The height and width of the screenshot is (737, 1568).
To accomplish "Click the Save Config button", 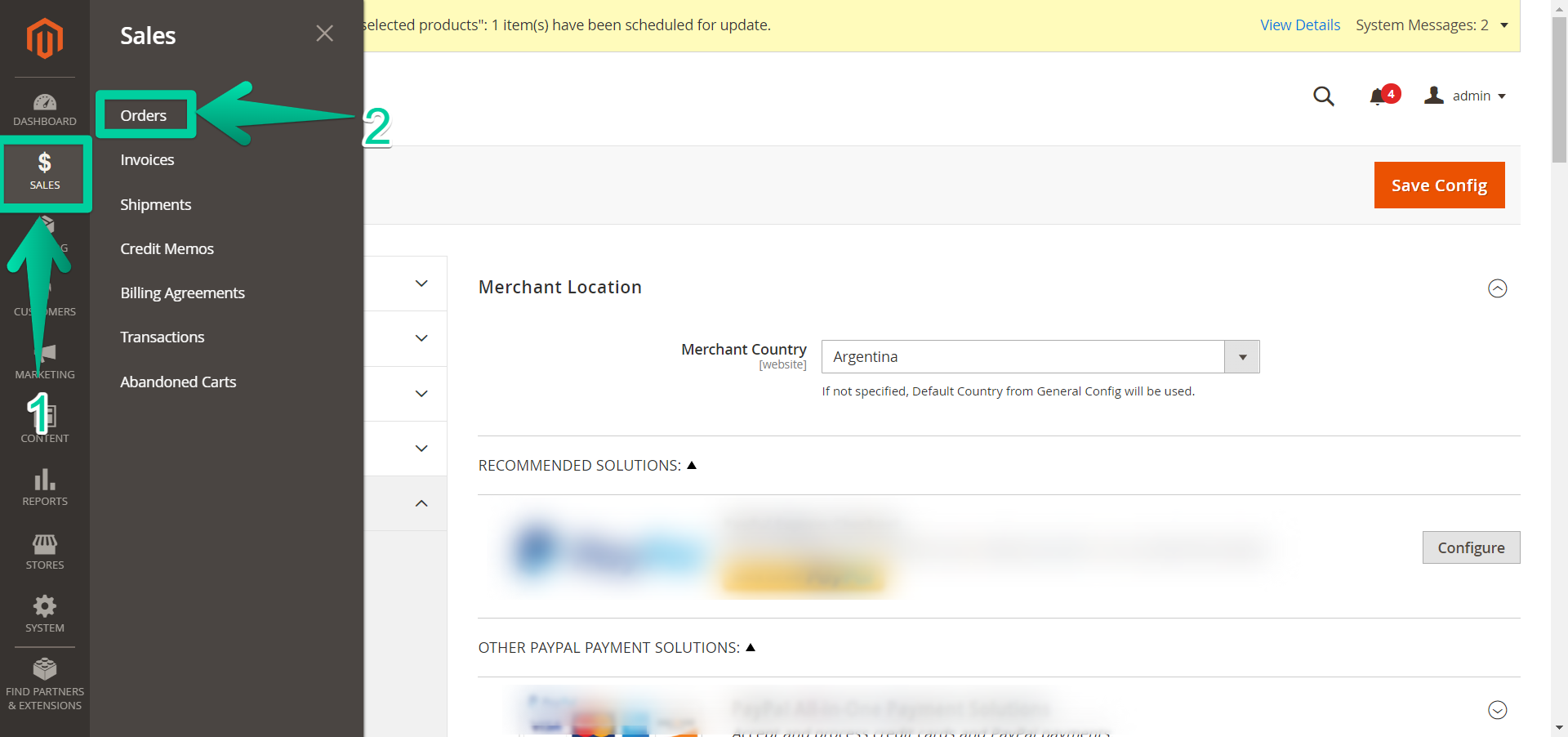I will pyautogui.click(x=1439, y=185).
